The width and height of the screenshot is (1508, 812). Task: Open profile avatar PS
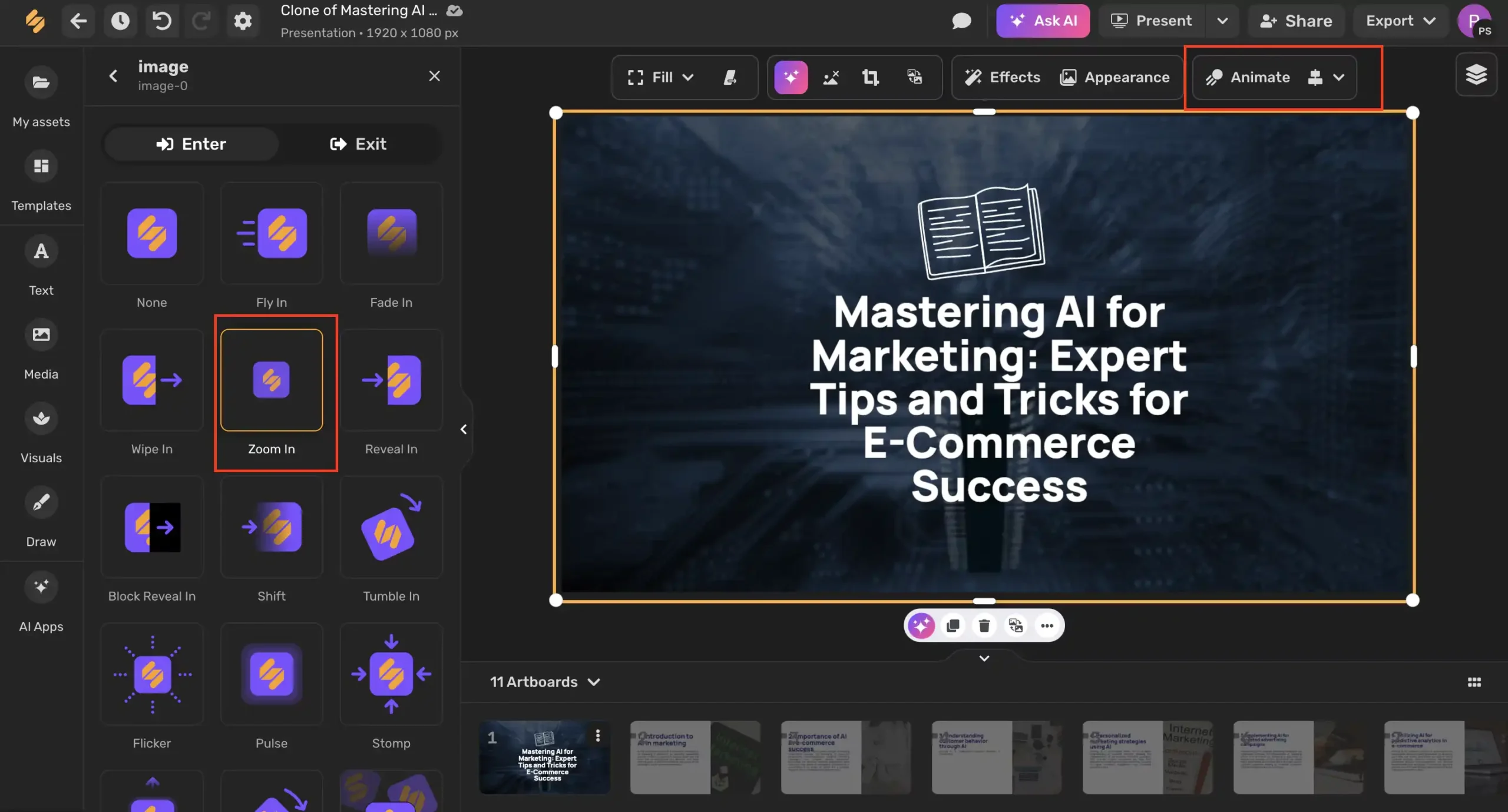(x=1475, y=21)
